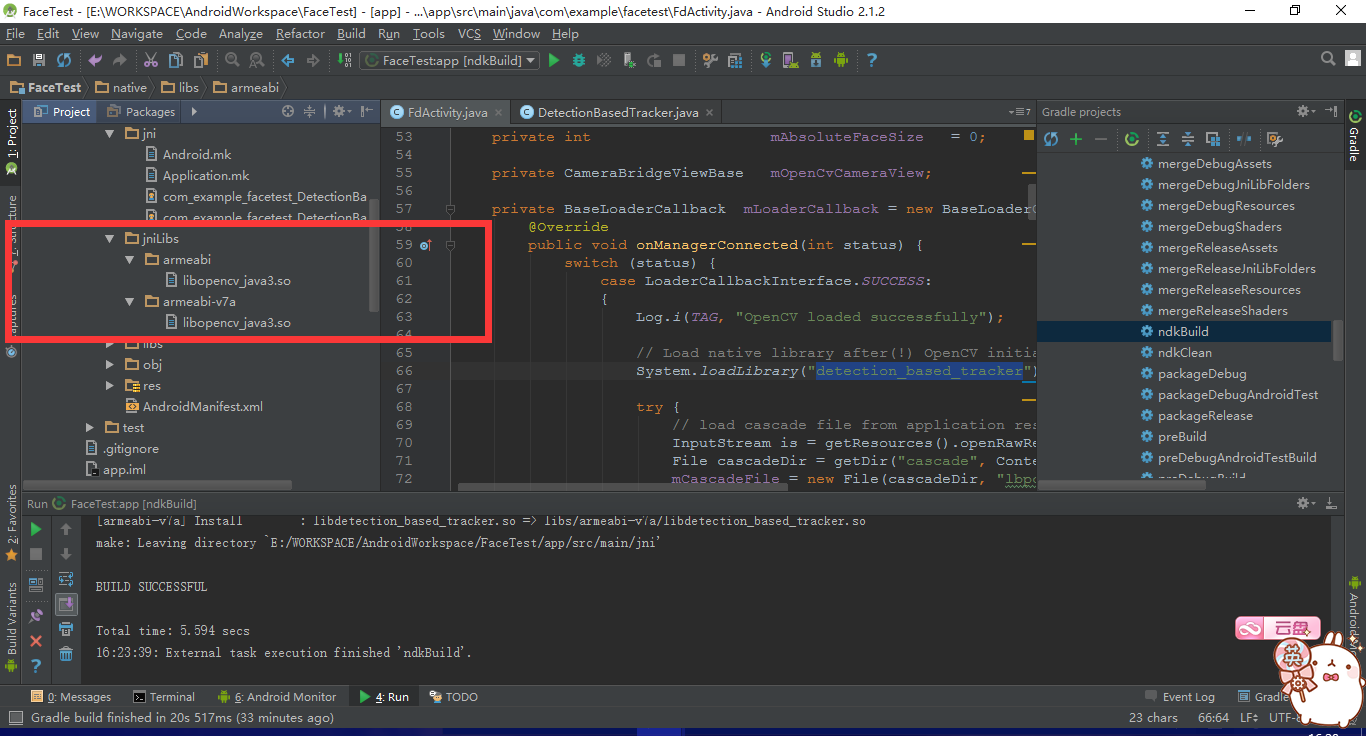
Task: Click the Find magnifier icon
Action: (x=232, y=60)
